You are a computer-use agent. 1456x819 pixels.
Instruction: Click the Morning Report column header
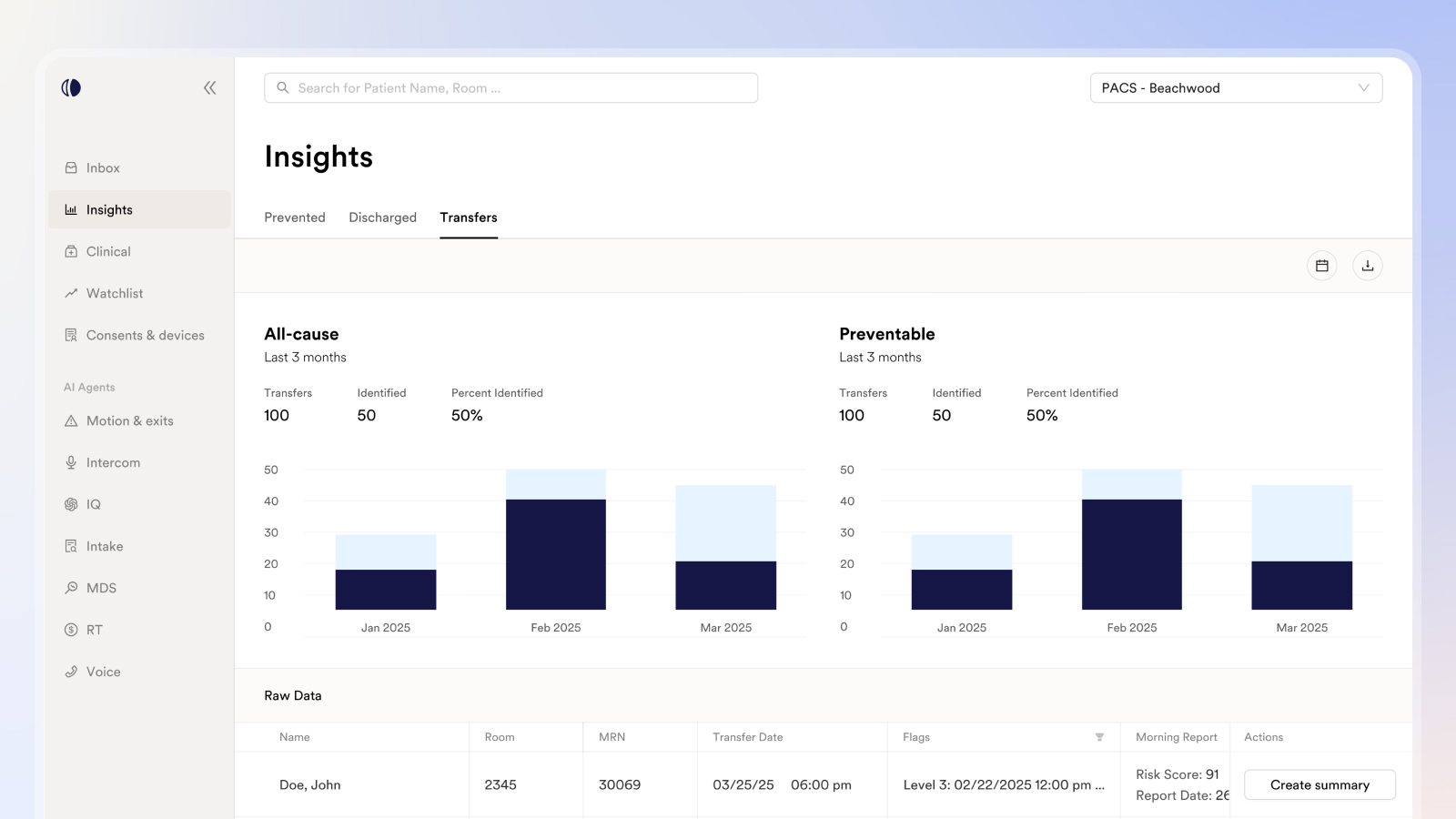(1177, 737)
